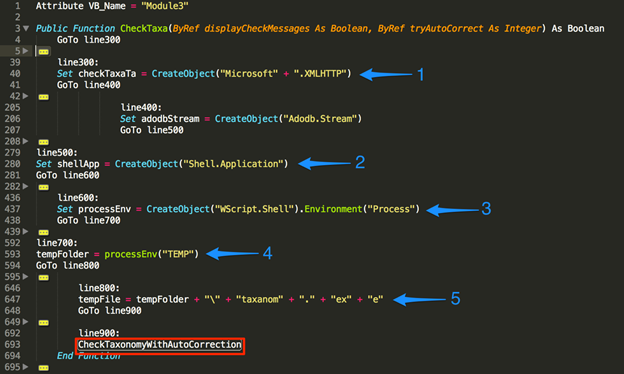Expand the fold arrow beside line 282
Viewport: 624px width, 374px height.
[x=26, y=186]
